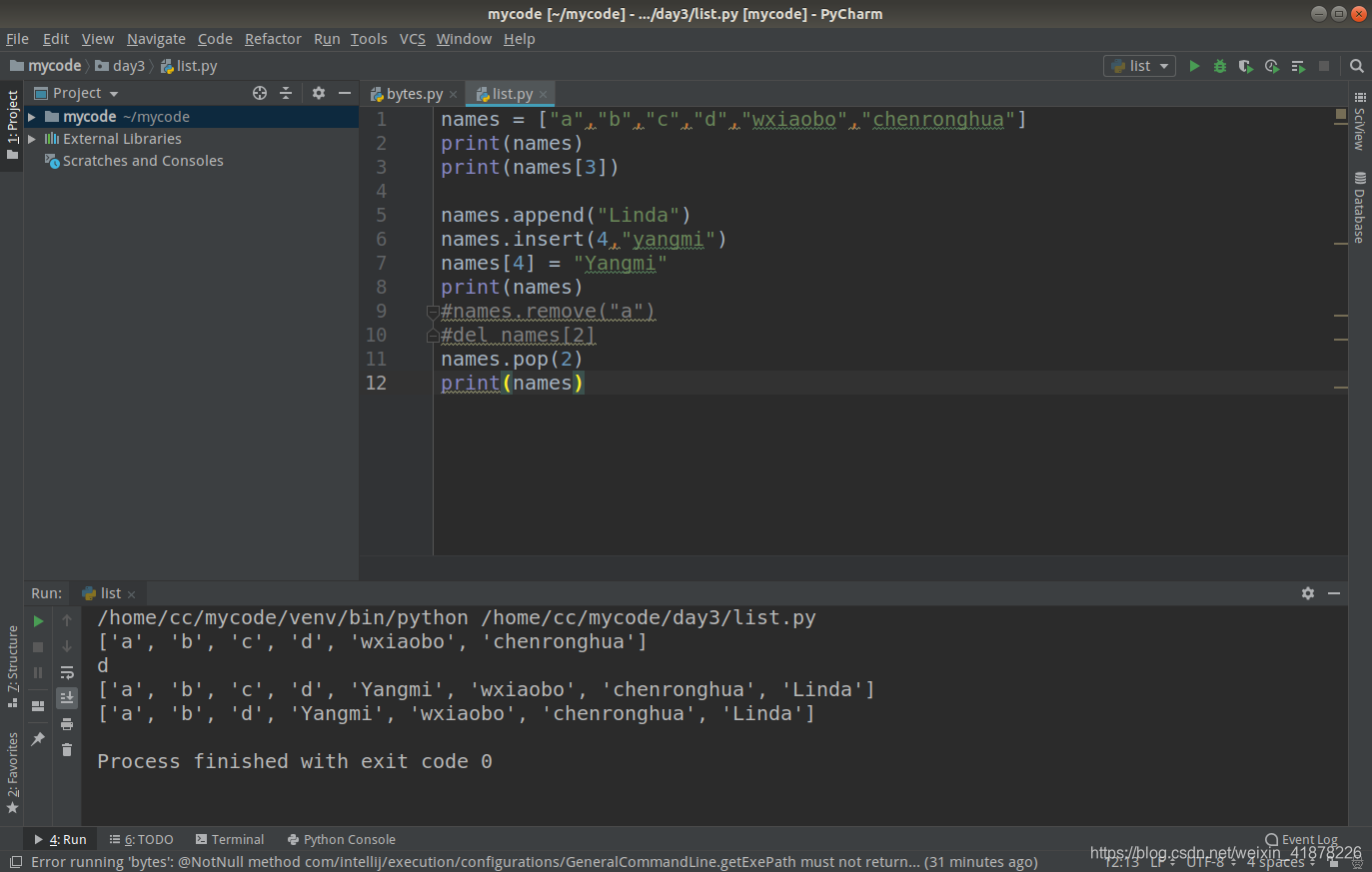This screenshot has height=872, width=1372.
Task: Expand the mycode tree node
Action: coord(32,117)
